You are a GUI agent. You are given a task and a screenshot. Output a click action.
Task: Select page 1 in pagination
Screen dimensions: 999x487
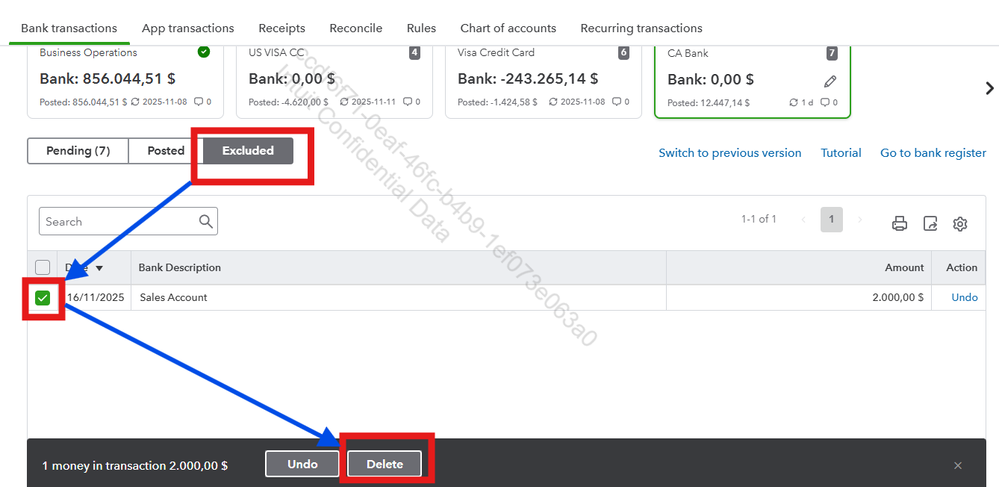(x=831, y=220)
